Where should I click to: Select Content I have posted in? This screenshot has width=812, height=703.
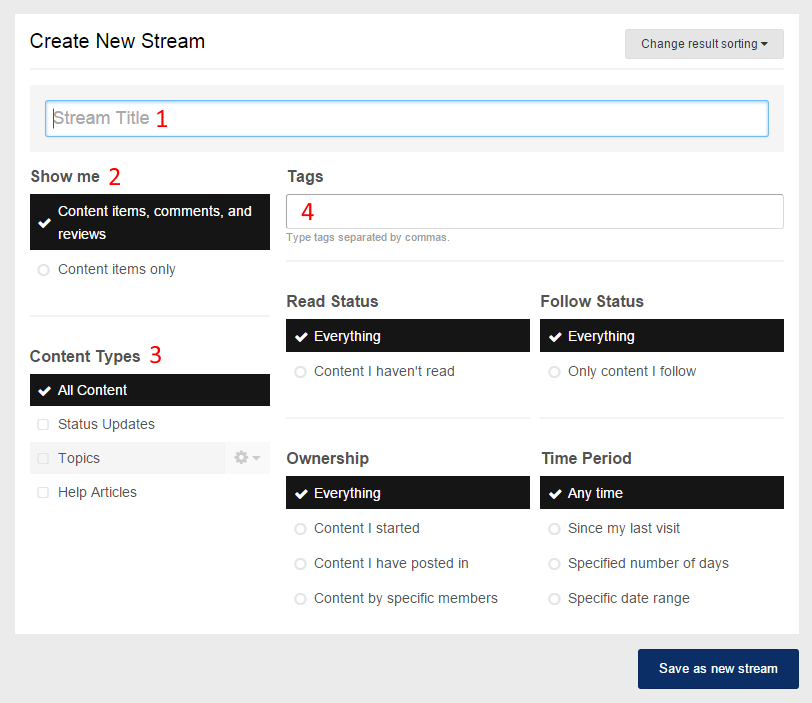tap(390, 563)
